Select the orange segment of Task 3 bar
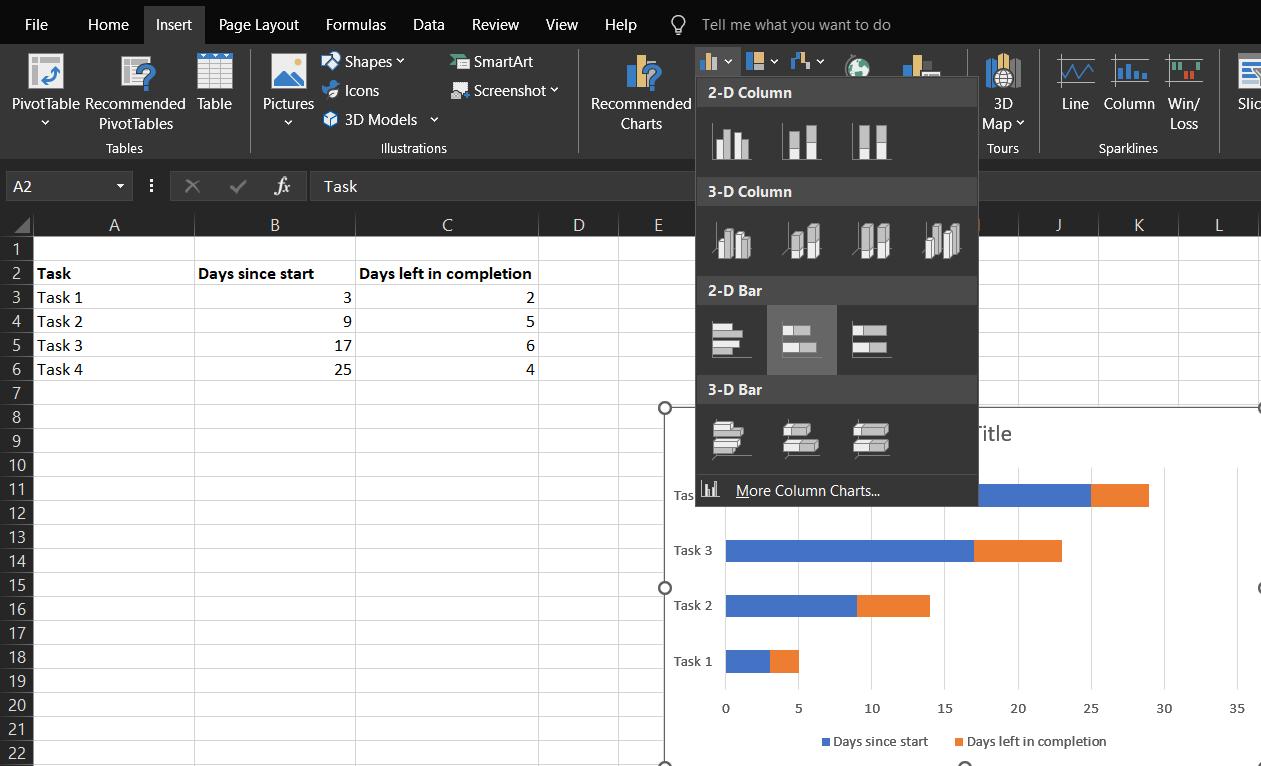The height and width of the screenshot is (766, 1261). (x=1018, y=550)
